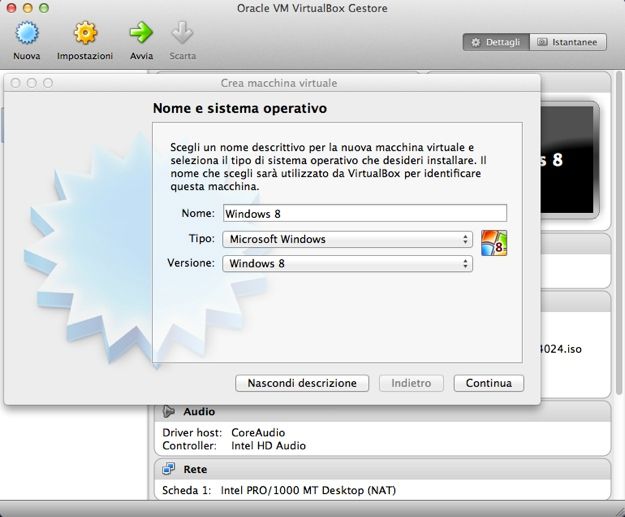Click the Windows 8 OS type icon

[x=494, y=243]
